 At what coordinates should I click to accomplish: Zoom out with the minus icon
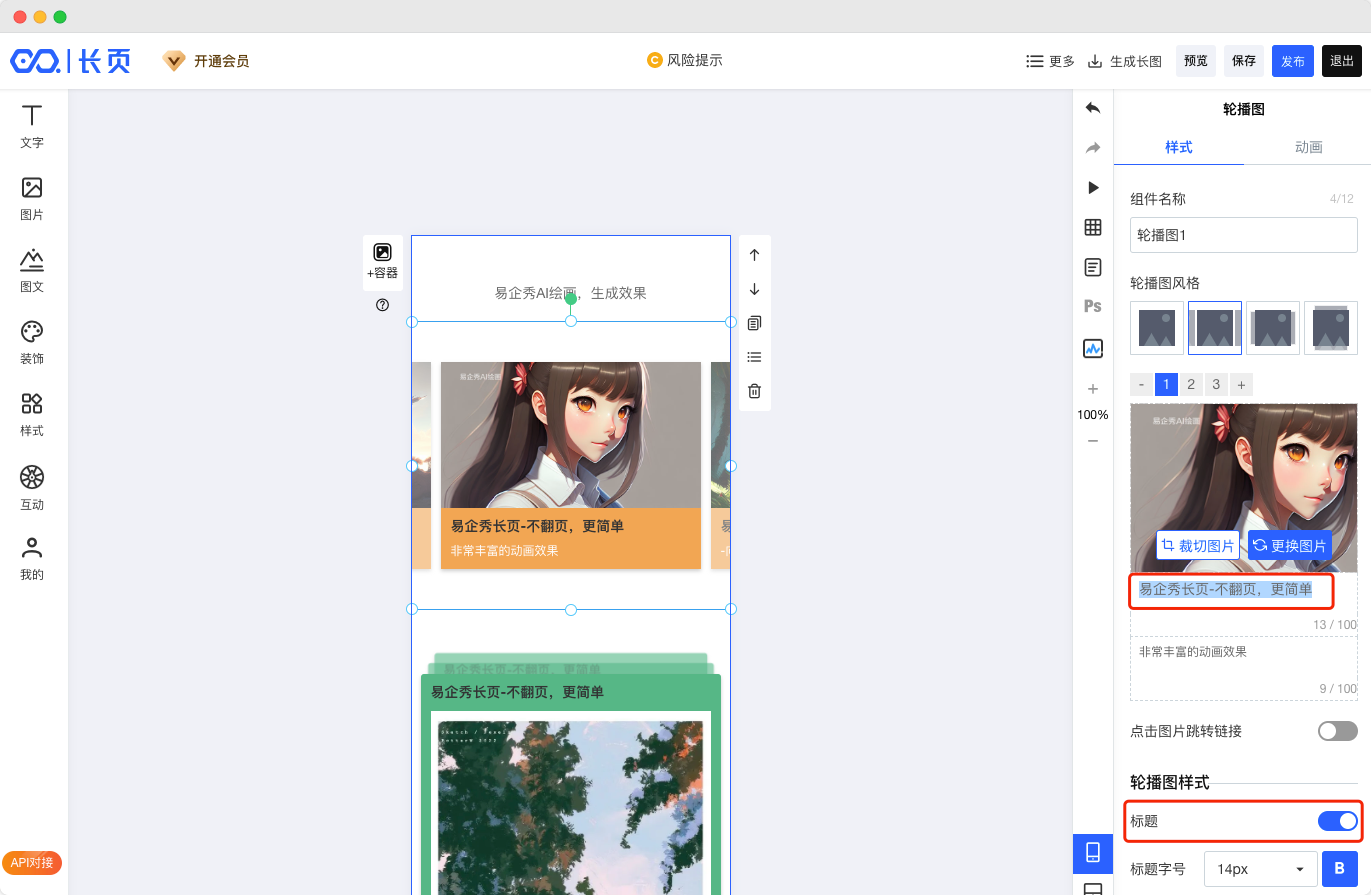pos(1093,441)
